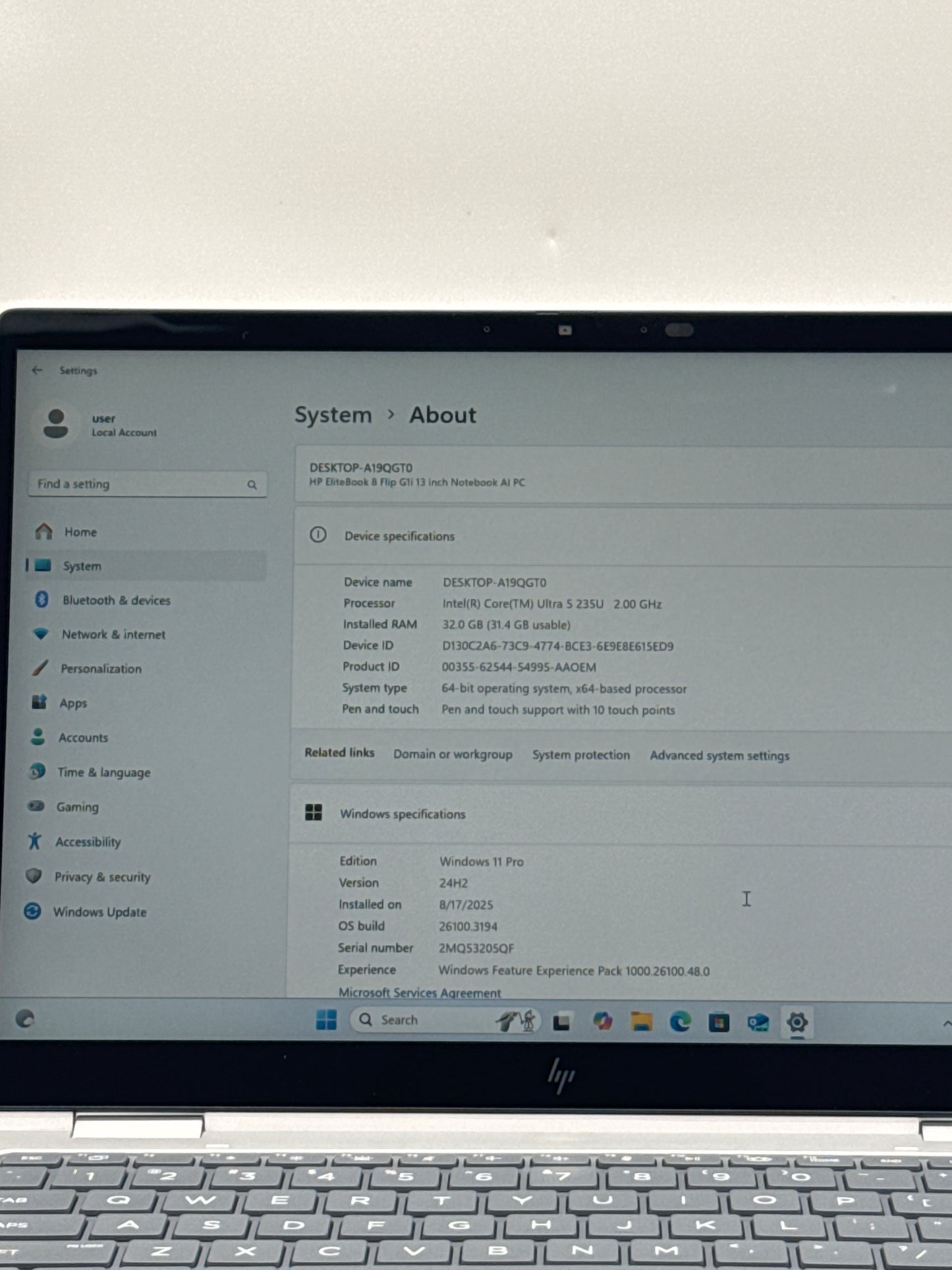Click the search magnifier in Find a setting

(252, 485)
